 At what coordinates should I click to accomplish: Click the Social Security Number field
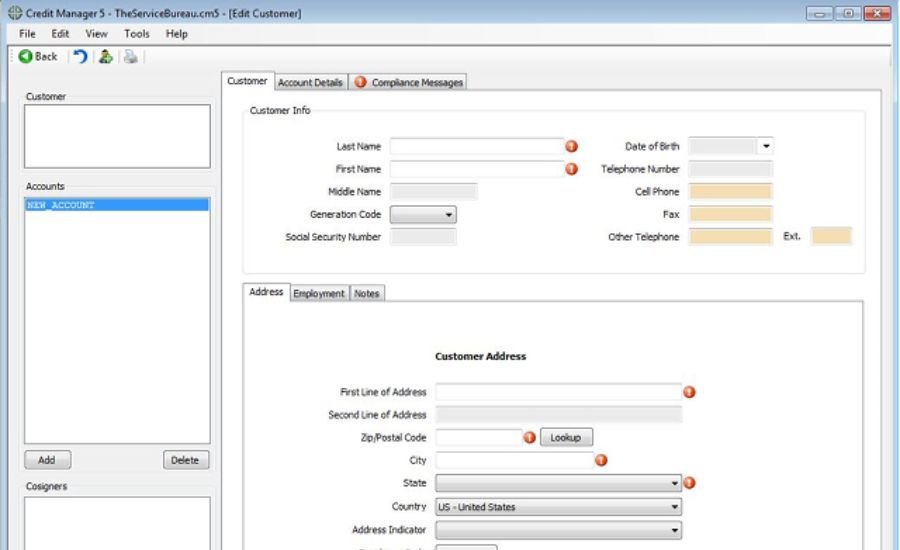click(x=423, y=237)
